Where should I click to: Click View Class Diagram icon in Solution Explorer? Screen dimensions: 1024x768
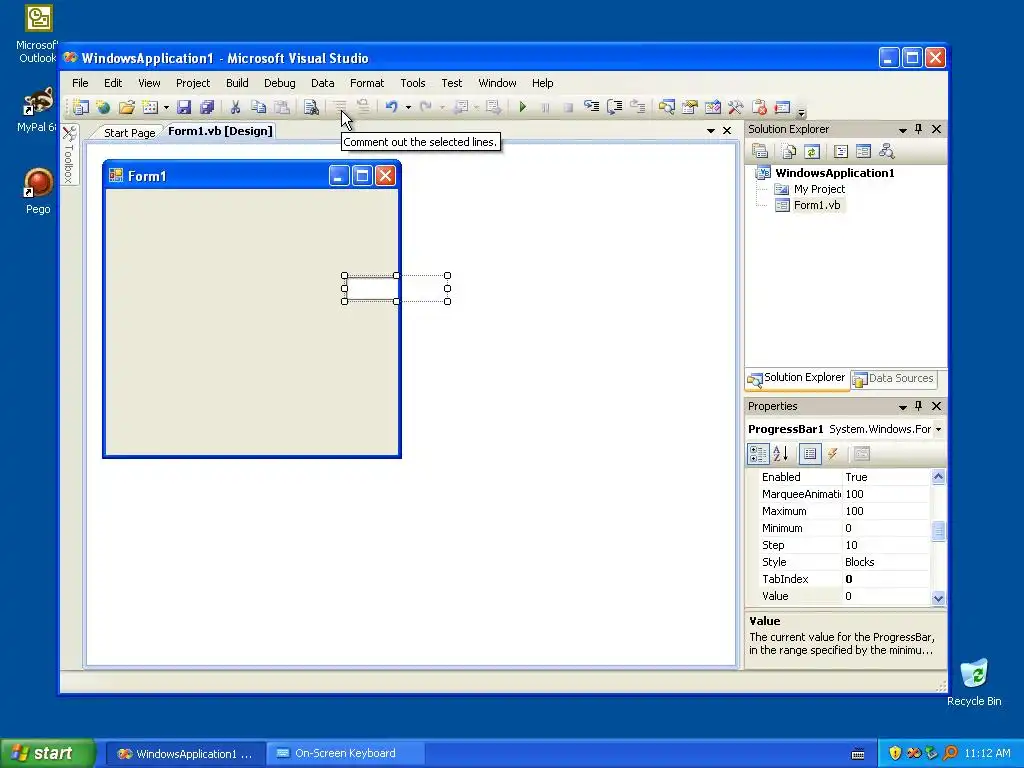[x=886, y=152]
